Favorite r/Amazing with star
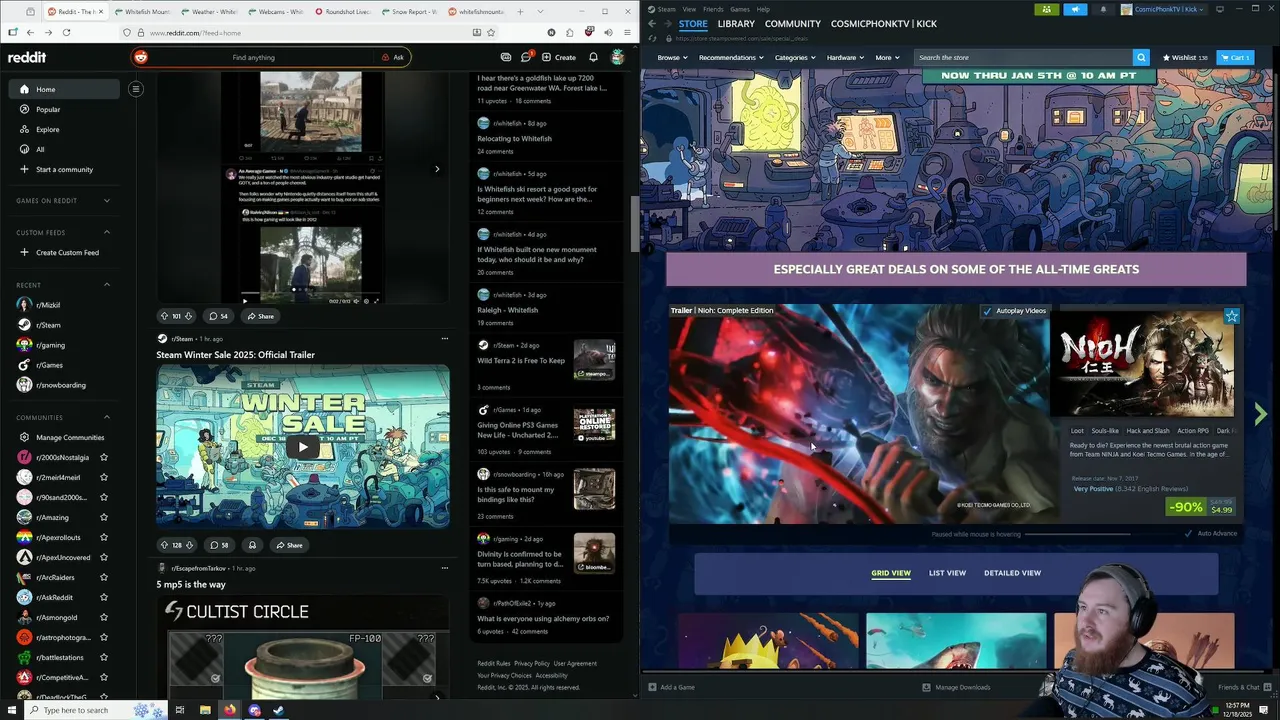Viewport: 1280px width, 720px height. click(104, 517)
